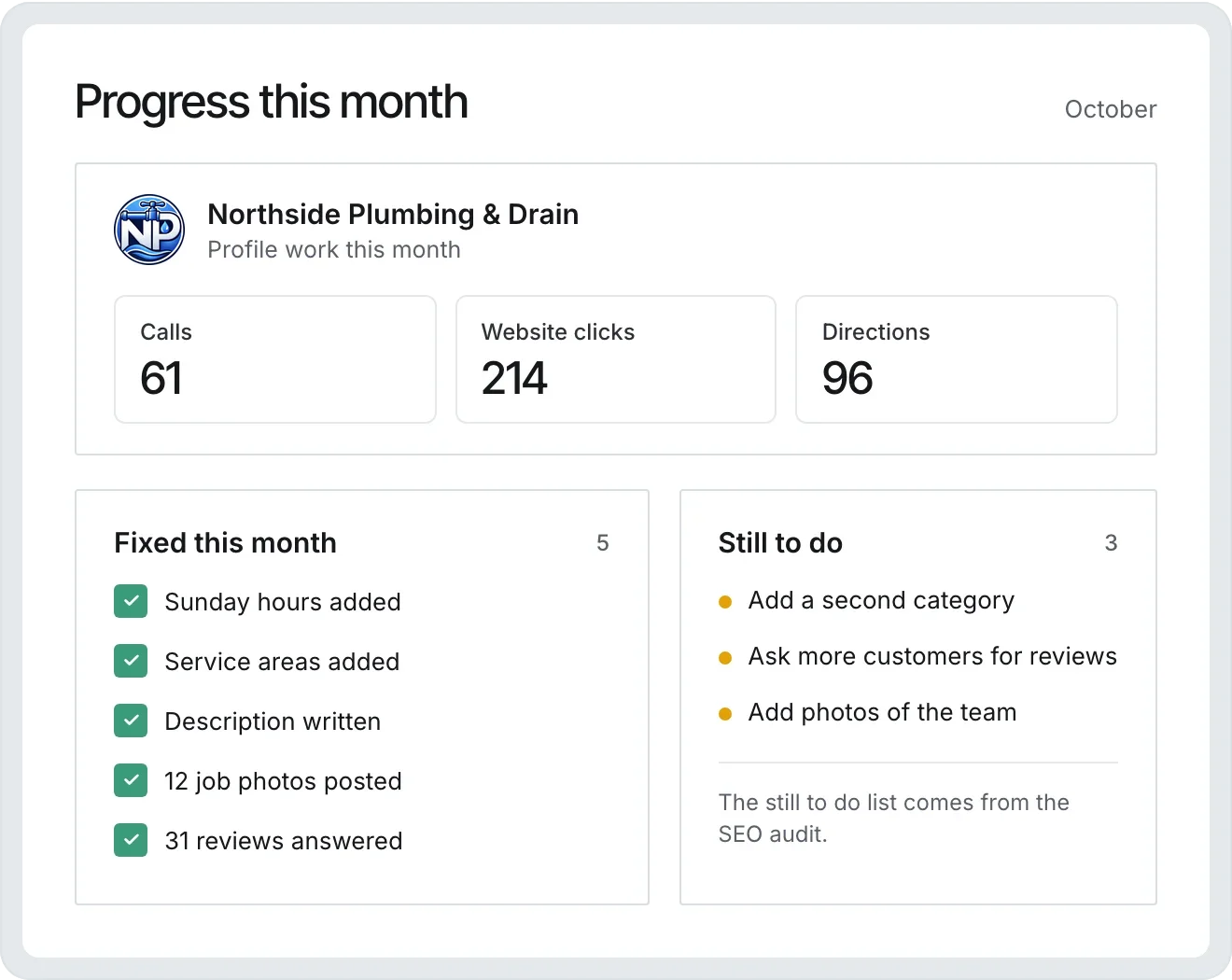Select the October month label
The width and height of the screenshot is (1232, 980).
click(x=1111, y=109)
